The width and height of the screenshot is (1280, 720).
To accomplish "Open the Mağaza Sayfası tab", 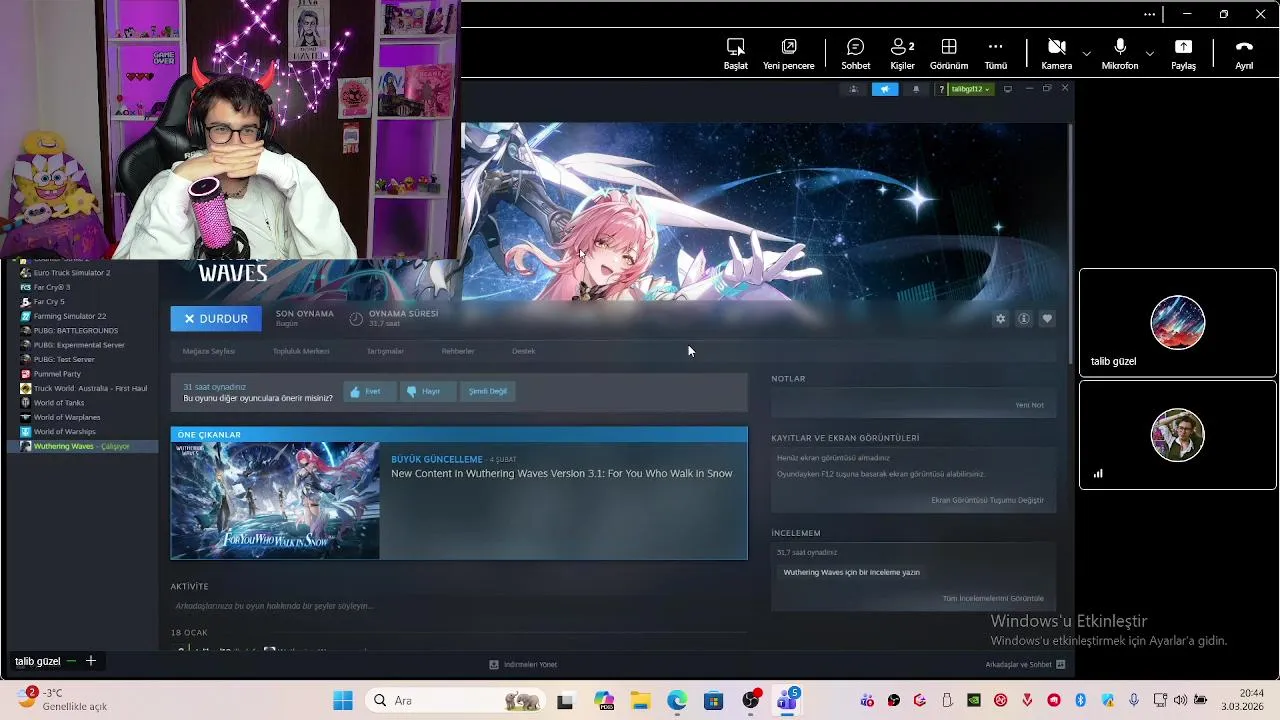I will [x=209, y=351].
